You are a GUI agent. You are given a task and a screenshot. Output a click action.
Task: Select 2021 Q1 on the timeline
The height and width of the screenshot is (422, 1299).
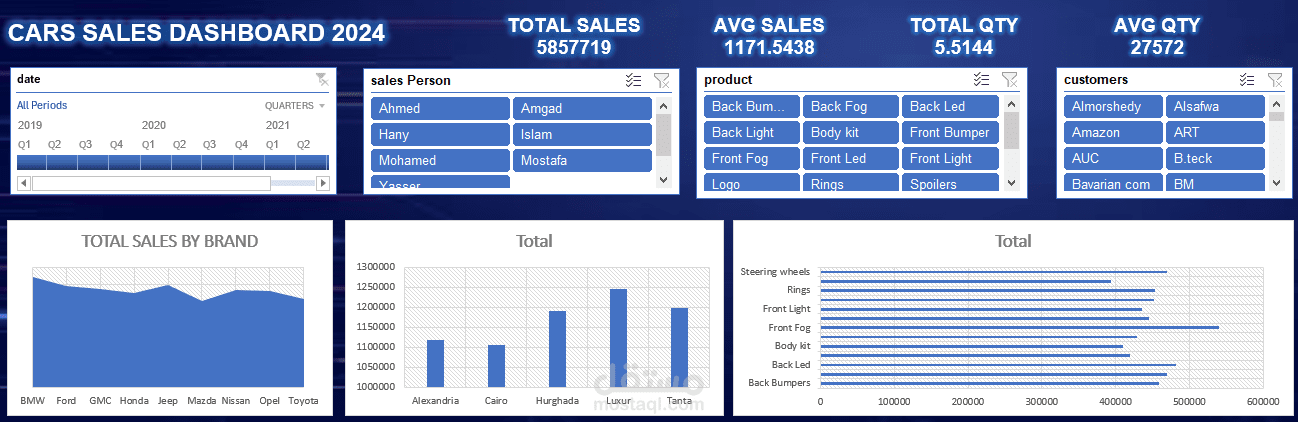pos(281,162)
